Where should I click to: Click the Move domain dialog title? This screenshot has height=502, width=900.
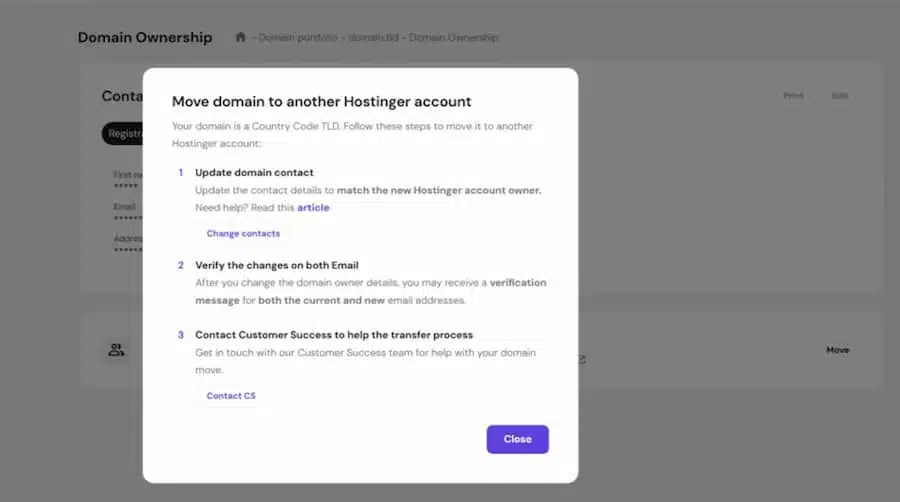click(321, 101)
